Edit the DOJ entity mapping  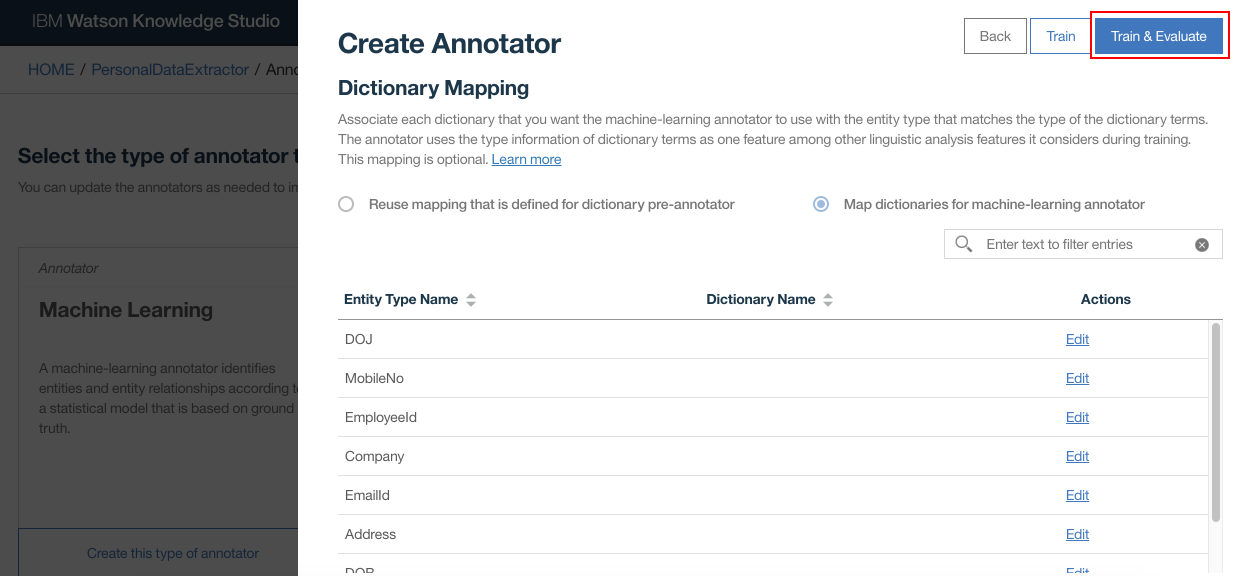pos(1077,339)
